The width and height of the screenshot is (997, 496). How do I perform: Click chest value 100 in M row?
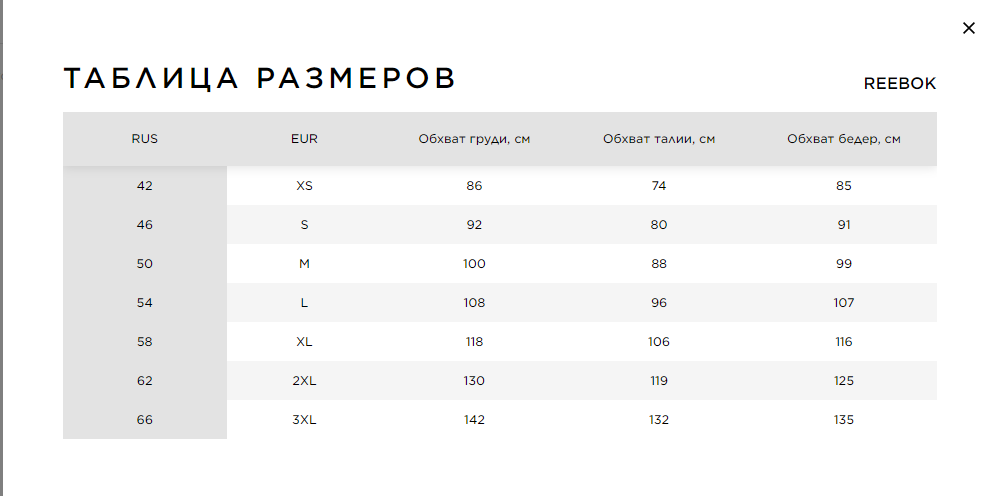(x=474, y=264)
